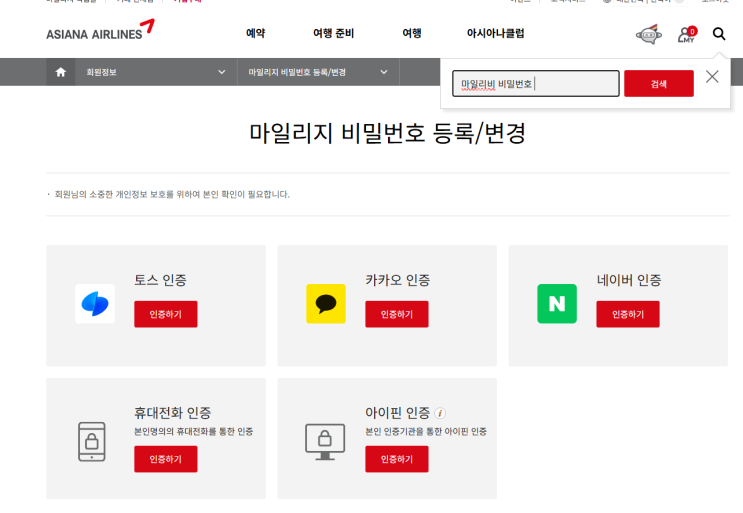Click the Naver N logo icon
This screenshot has height=513, width=743.
(557, 304)
